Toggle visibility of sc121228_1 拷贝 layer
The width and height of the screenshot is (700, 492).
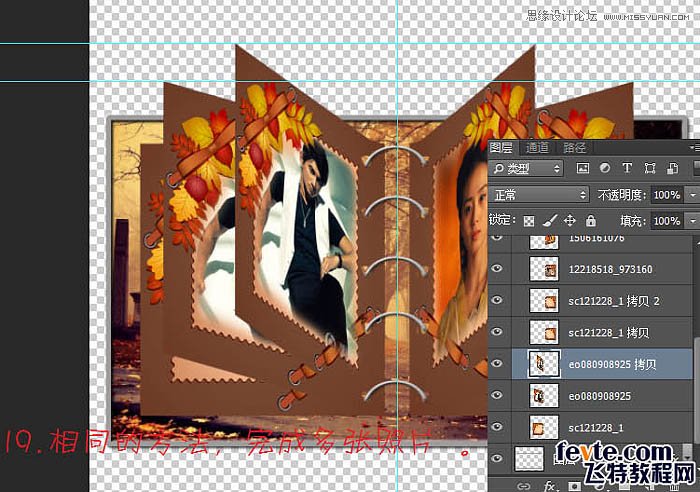tap(497, 332)
